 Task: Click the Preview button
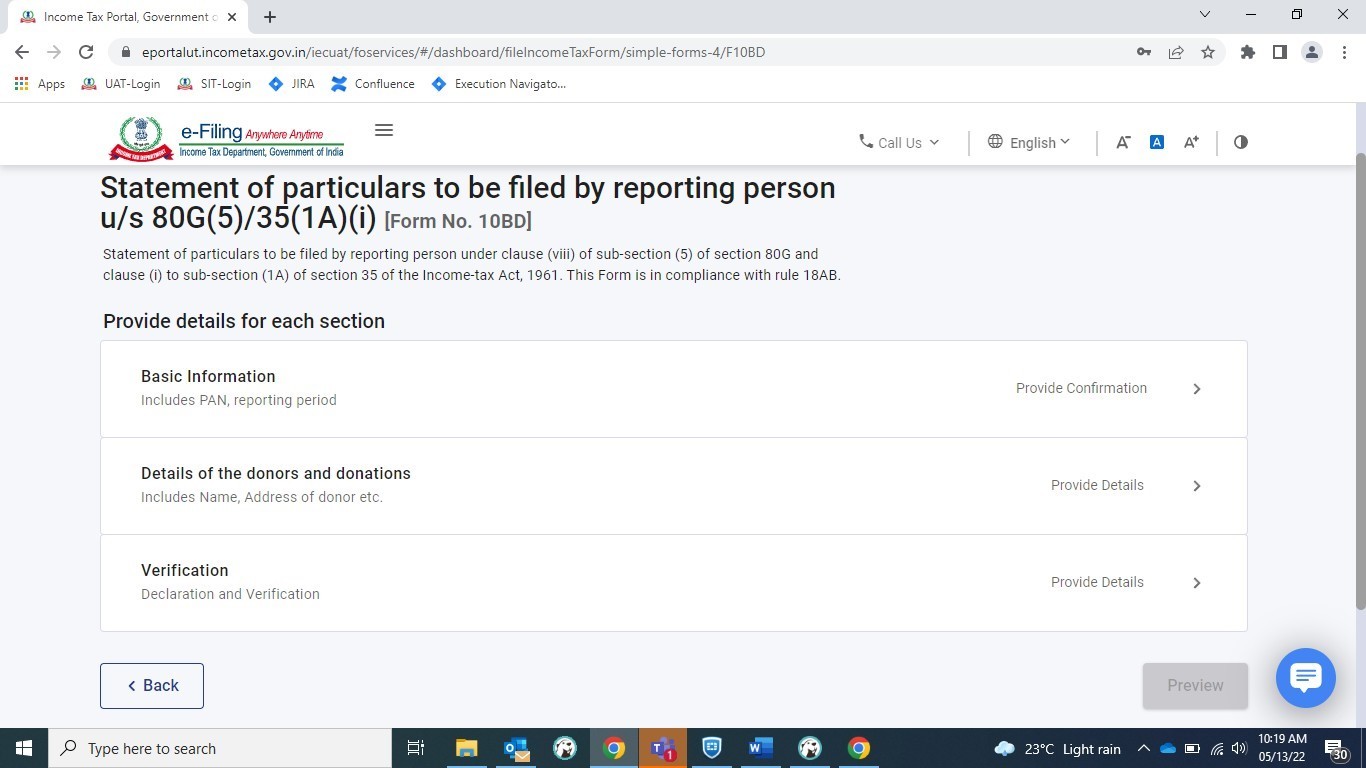pos(1195,686)
